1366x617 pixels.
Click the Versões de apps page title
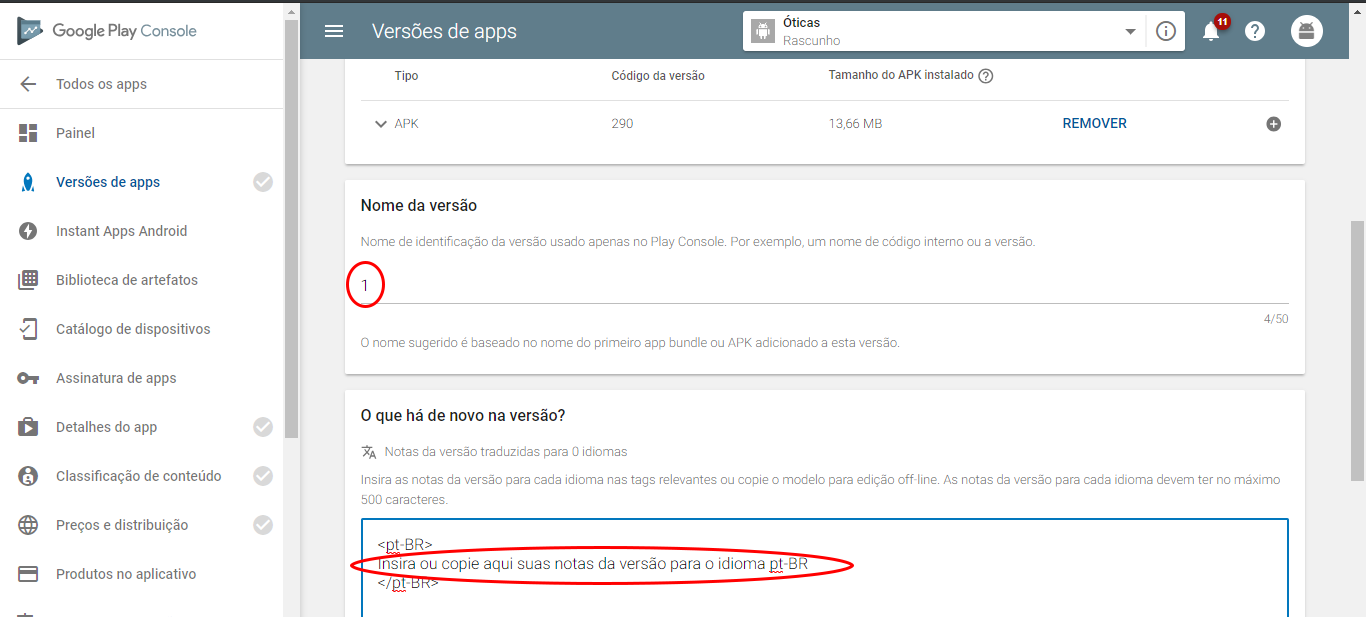point(444,31)
